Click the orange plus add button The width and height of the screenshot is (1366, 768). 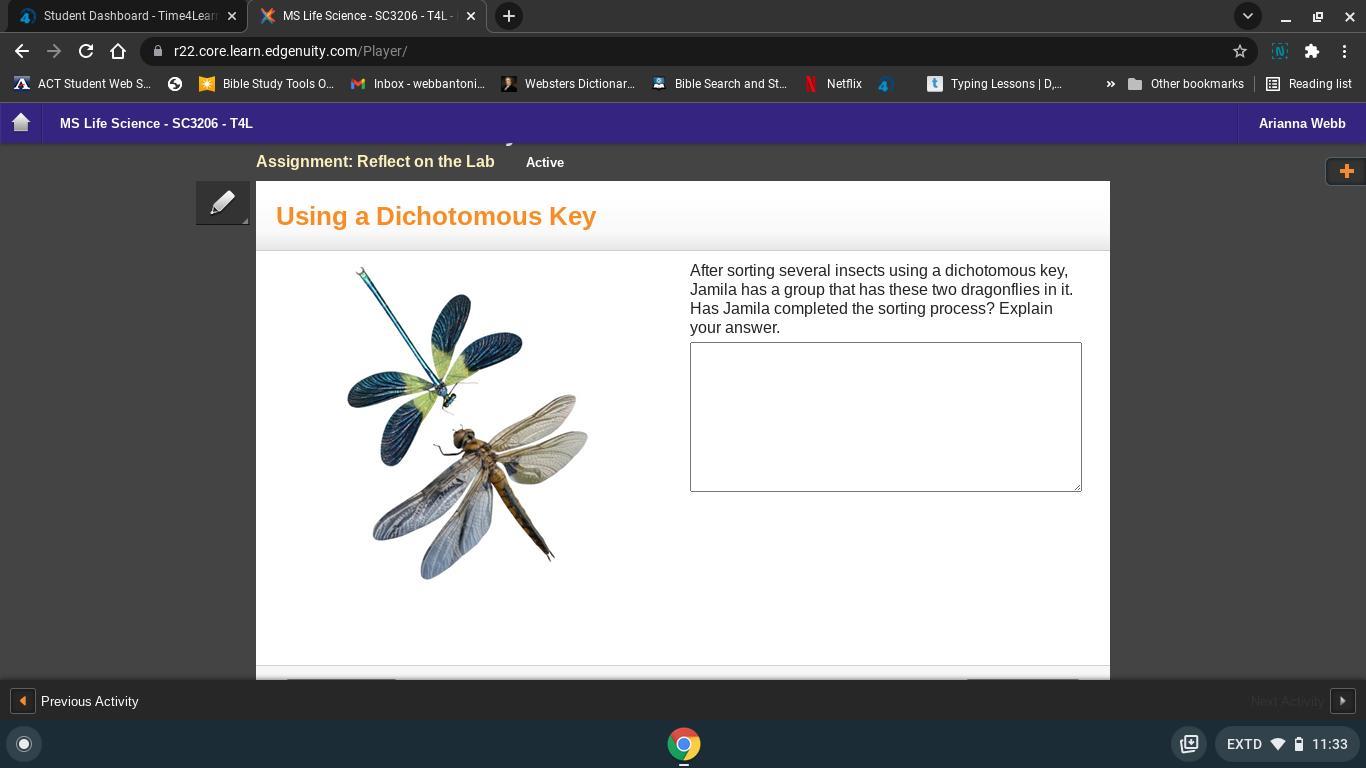[1346, 171]
